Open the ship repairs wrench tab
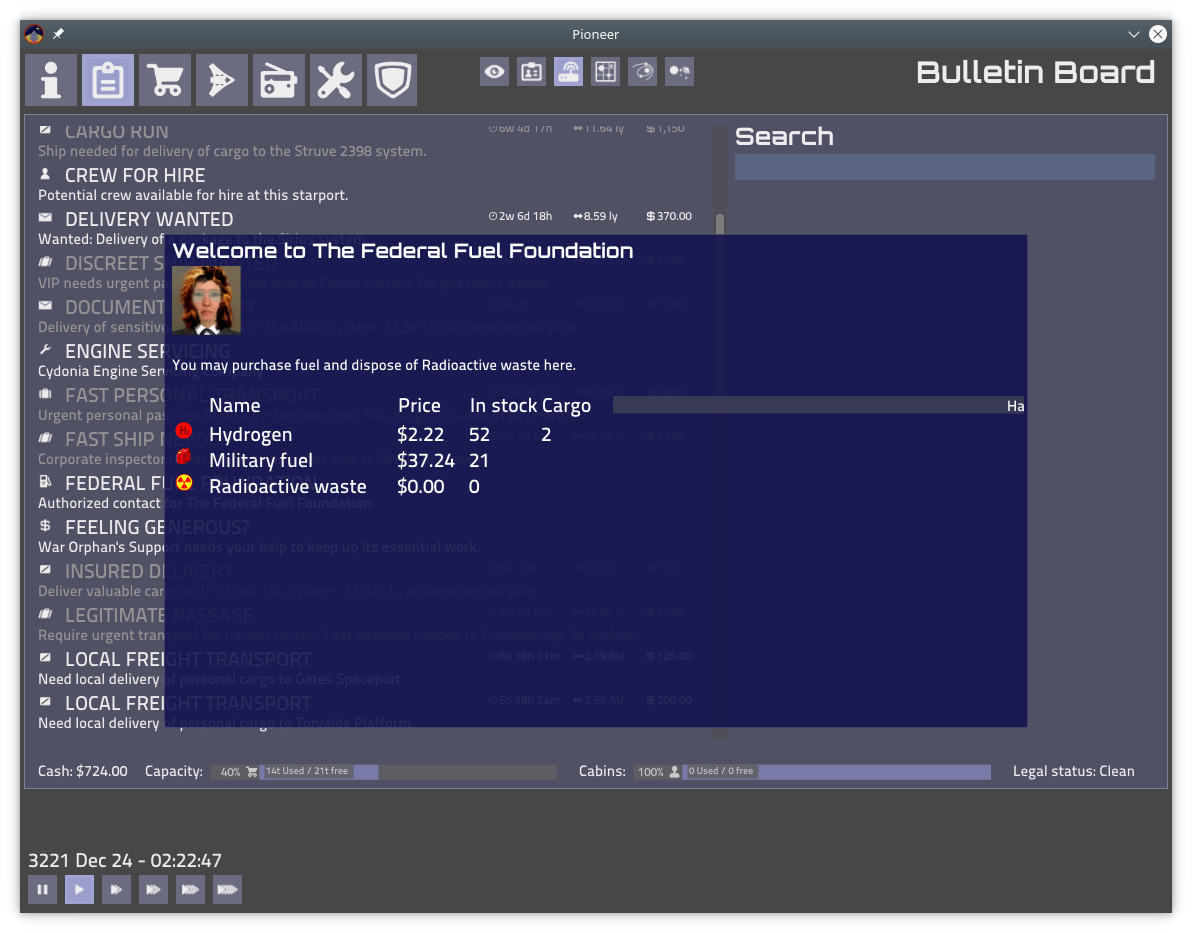 coord(335,80)
